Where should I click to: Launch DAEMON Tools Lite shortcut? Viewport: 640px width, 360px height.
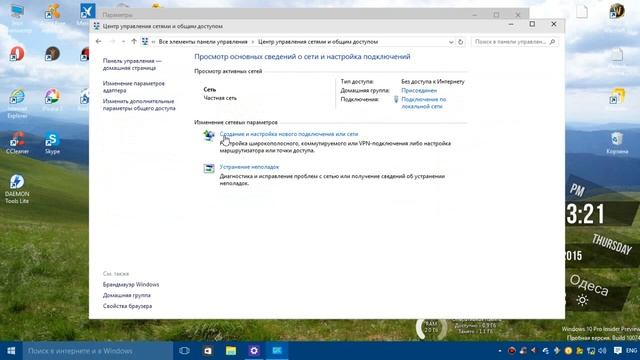[17, 189]
